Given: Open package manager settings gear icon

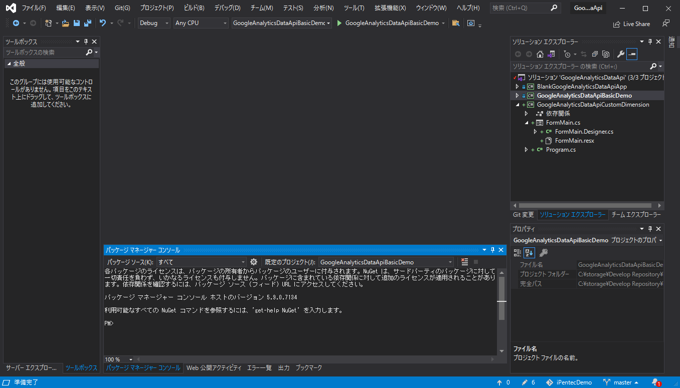Looking at the screenshot, I should coord(254,262).
